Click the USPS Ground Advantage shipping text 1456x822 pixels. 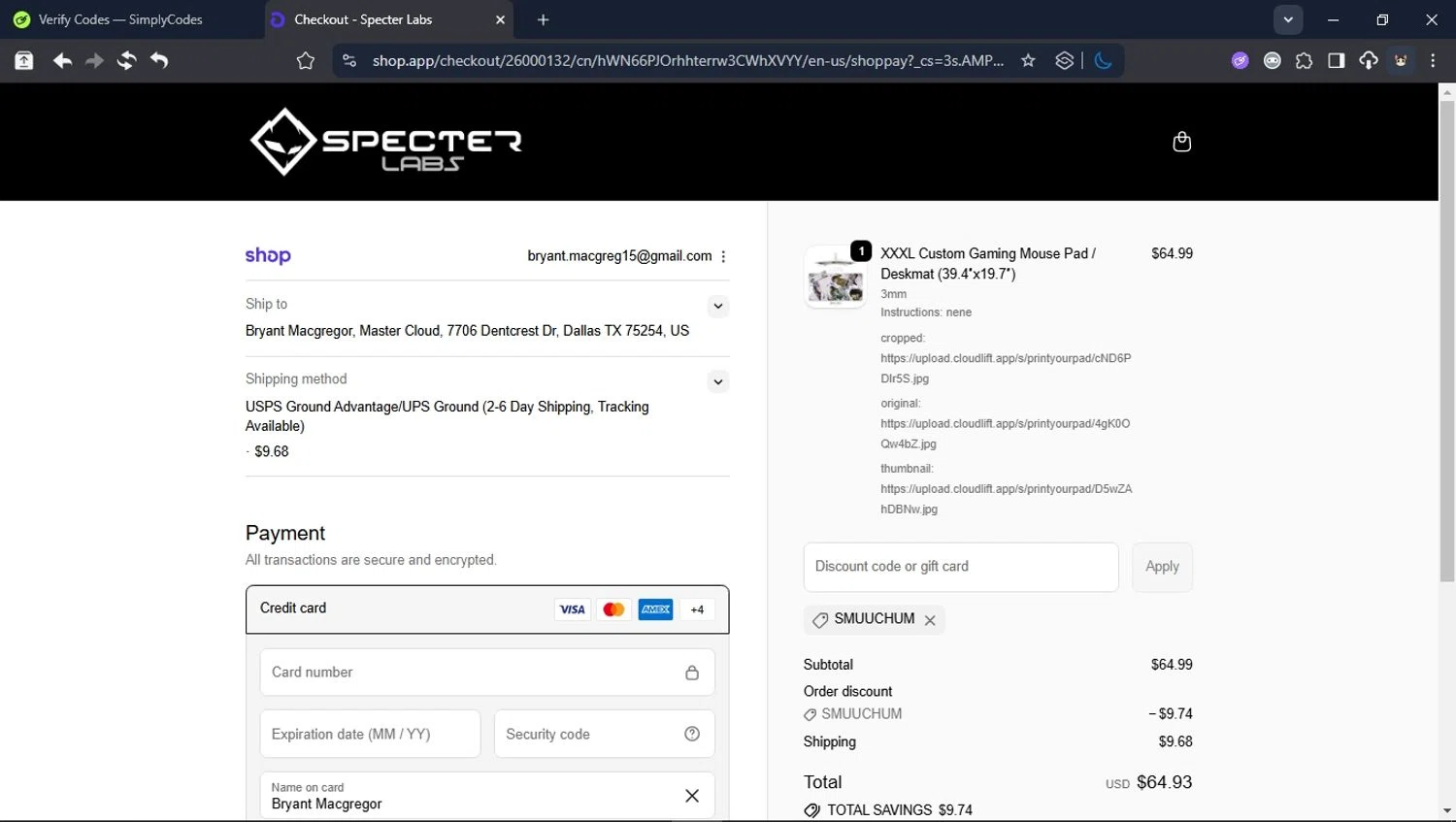tap(447, 416)
